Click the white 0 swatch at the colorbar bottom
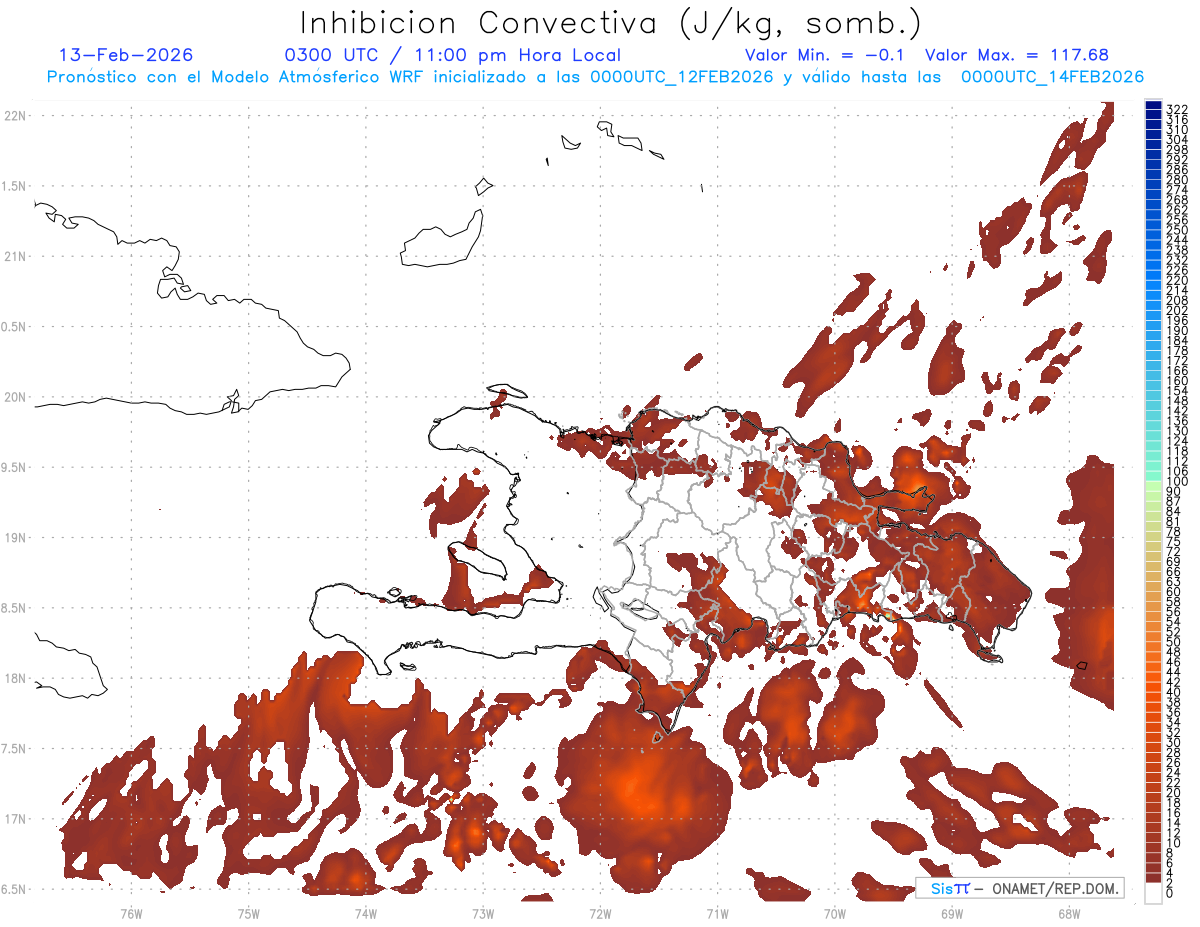The image size is (1200, 927). click(1154, 892)
